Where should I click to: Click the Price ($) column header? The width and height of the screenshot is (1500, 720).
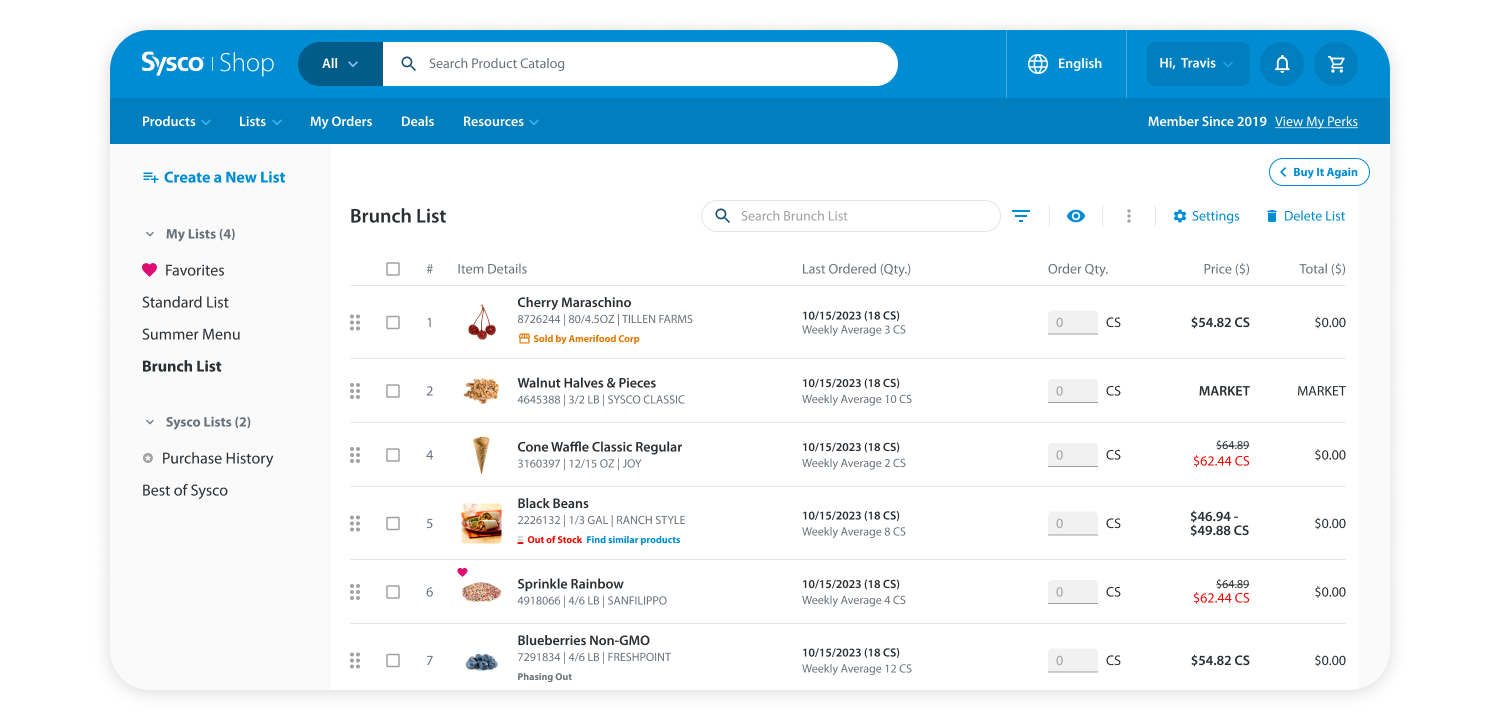[1226, 269]
